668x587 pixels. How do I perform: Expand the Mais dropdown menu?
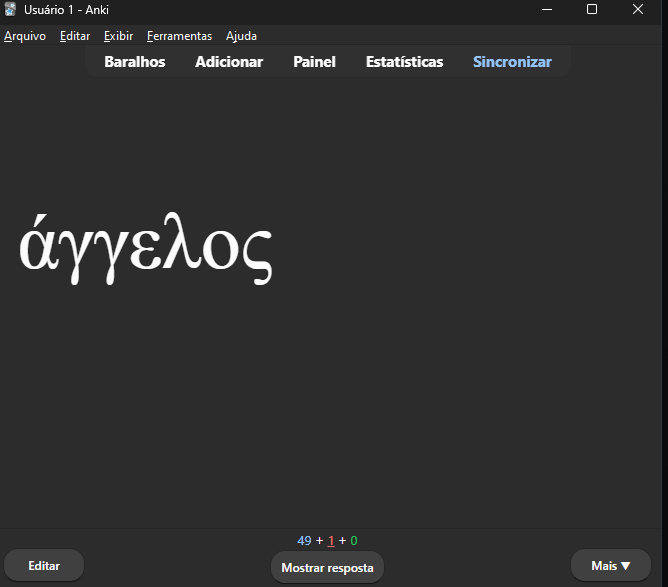pyautogui.click(x=610, y=566)
